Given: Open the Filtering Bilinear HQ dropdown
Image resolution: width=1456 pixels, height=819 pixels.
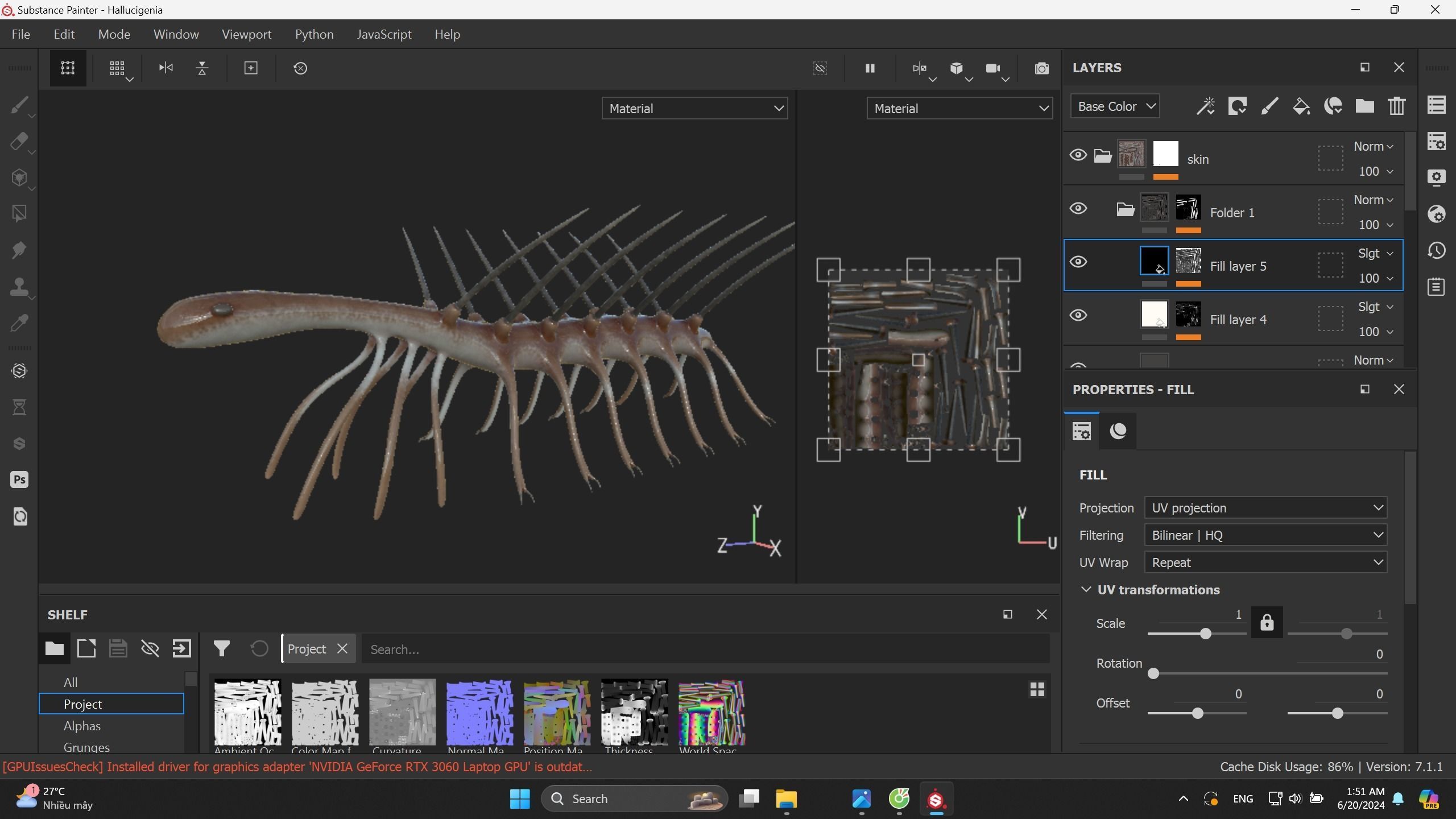Looking at the screenshot, I should coord(1265,535).
